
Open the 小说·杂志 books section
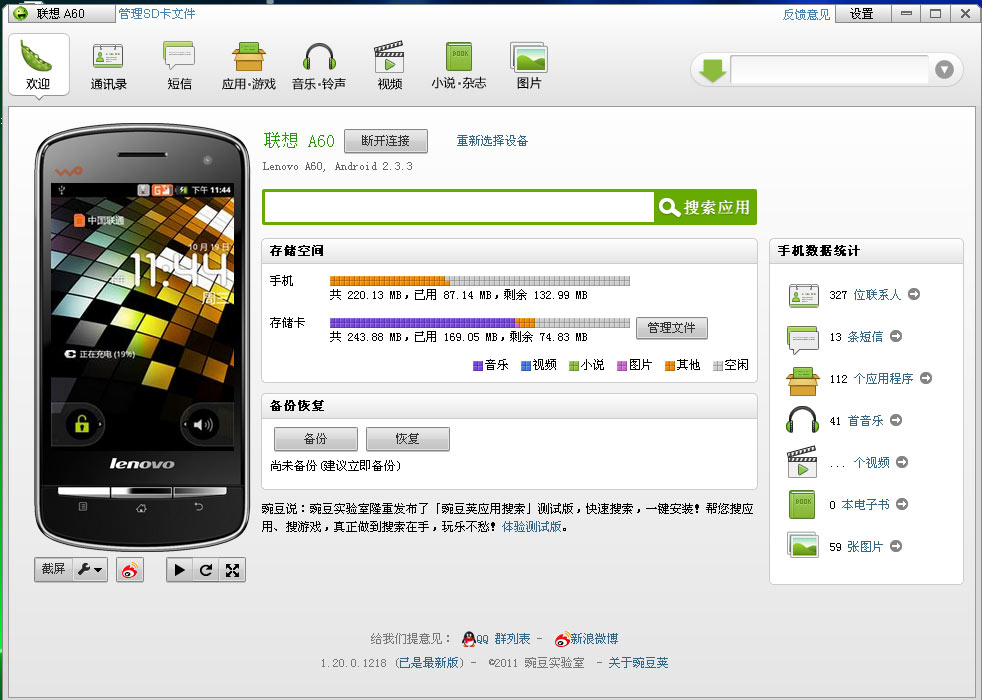pos(459,66)
